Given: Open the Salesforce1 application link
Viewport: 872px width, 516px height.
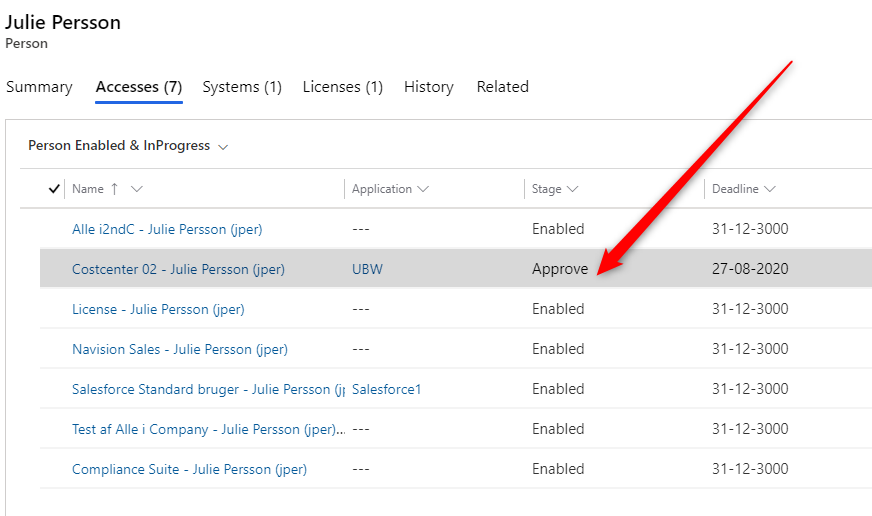Looking at the screenshot, I should pyautogui.click(x=386, y=389).
